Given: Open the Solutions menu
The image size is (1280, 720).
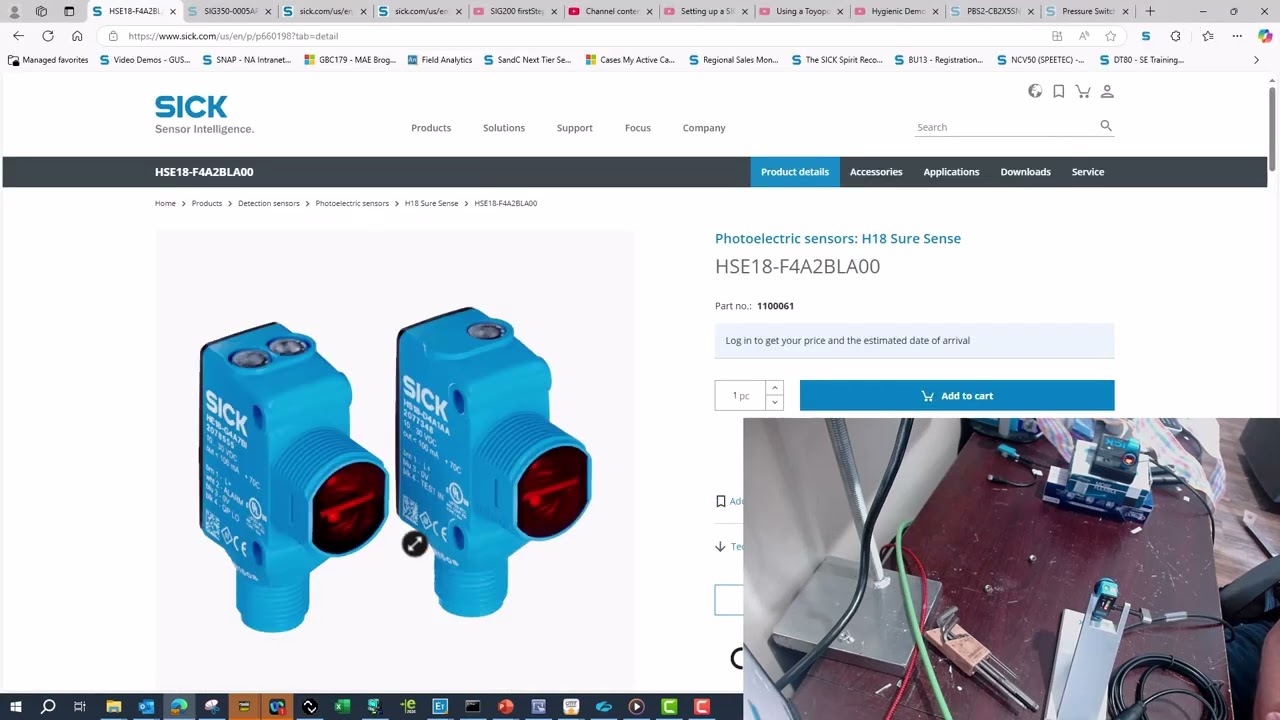Looking at the screenshot, I should [504, 128].
